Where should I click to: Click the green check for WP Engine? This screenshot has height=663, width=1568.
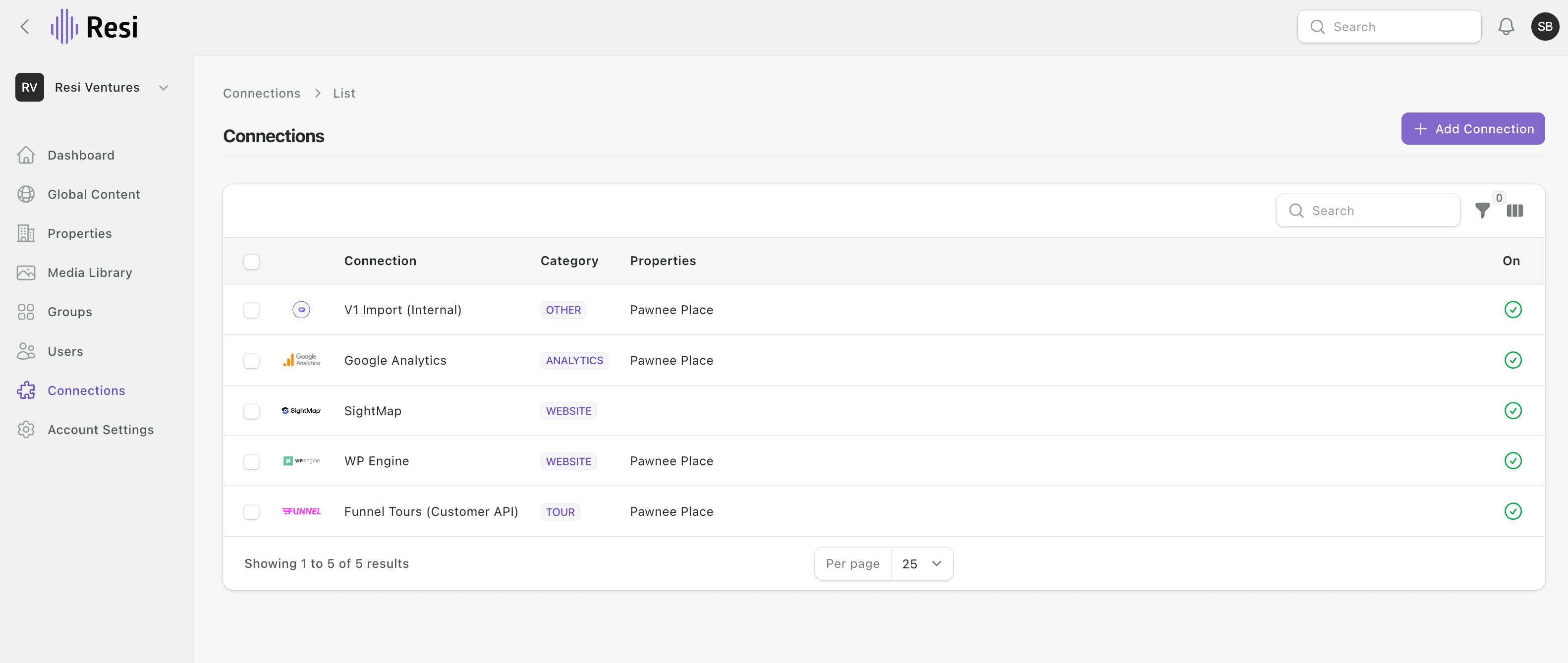[x=1512, y=461]
